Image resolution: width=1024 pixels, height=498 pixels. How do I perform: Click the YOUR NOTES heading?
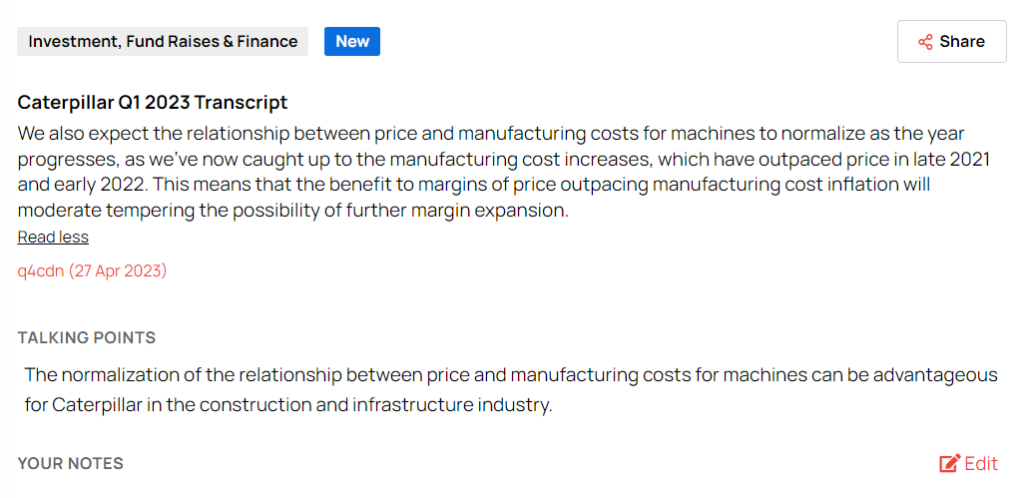tap(70, 463)
